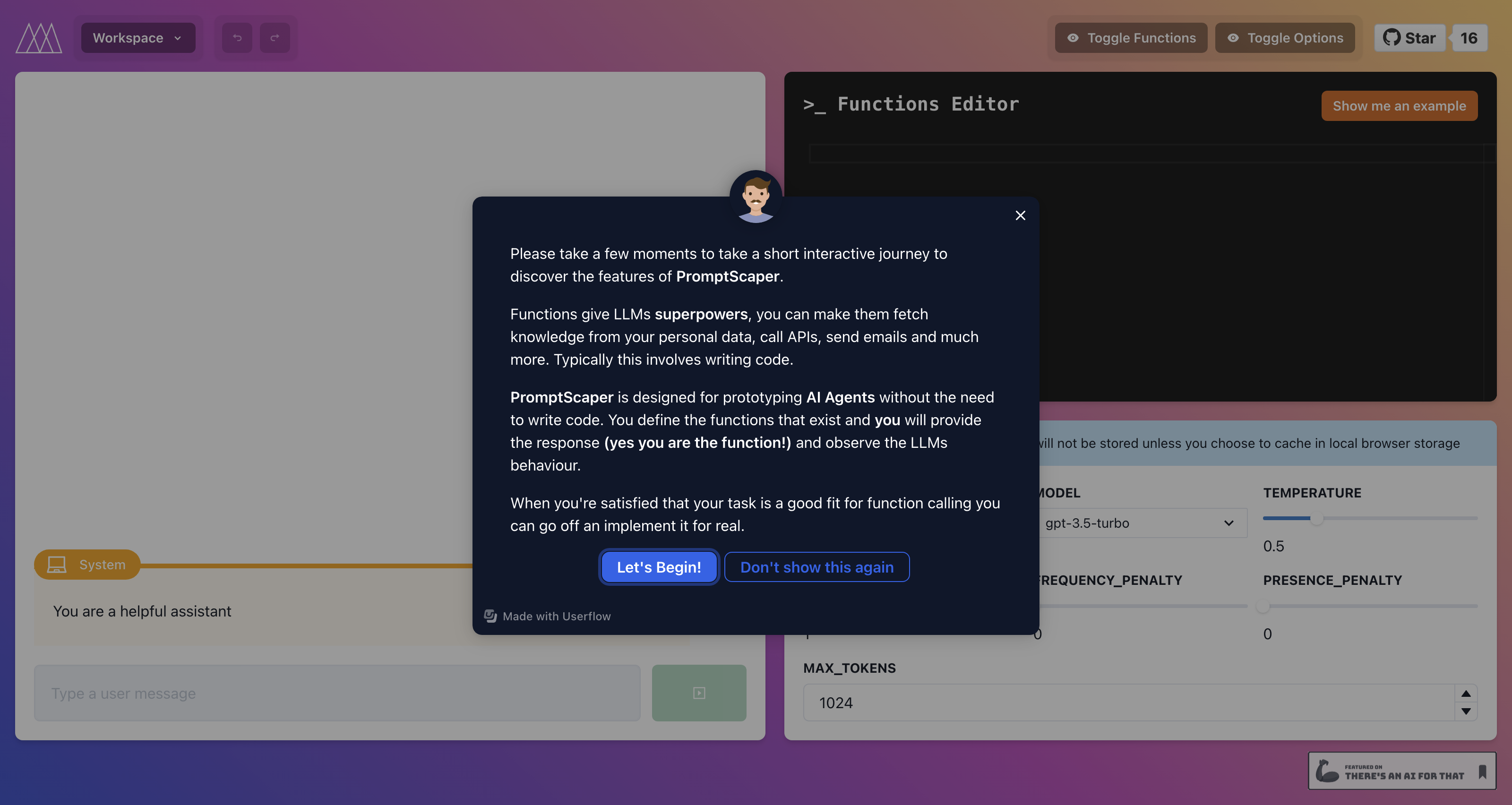The height and width of the screenshot is (805, 1512).
Task: Toggle Options panel visibility
Action: point(1284,38)
